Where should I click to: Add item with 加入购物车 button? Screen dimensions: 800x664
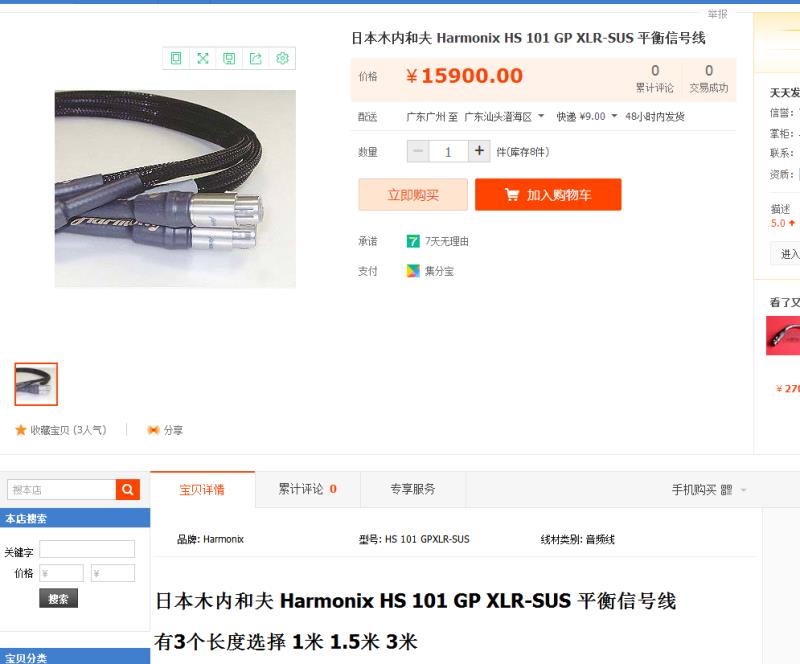pyautogui.click(x=548, y=194)
